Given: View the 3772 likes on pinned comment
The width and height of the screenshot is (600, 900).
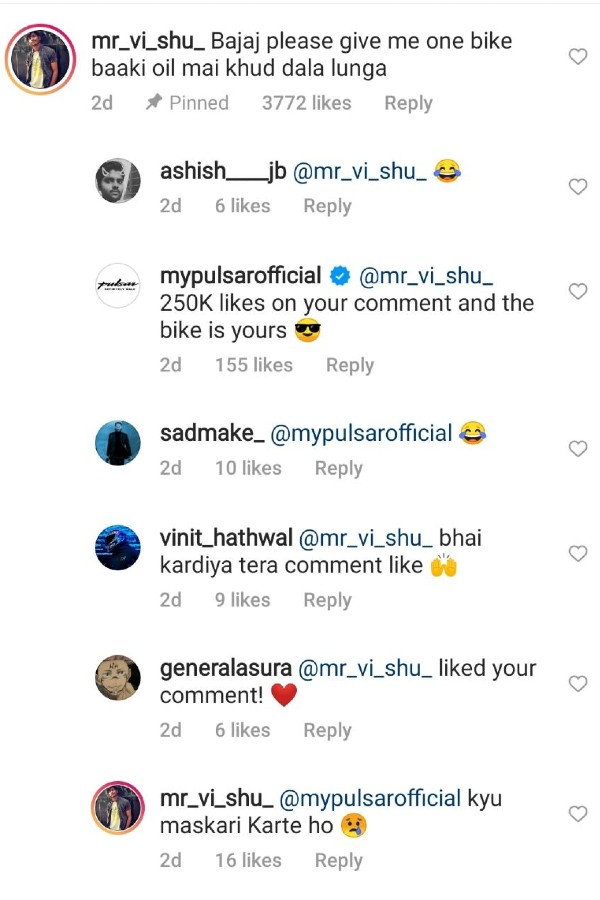Looking at the screenshot, I should pos(306,103).
